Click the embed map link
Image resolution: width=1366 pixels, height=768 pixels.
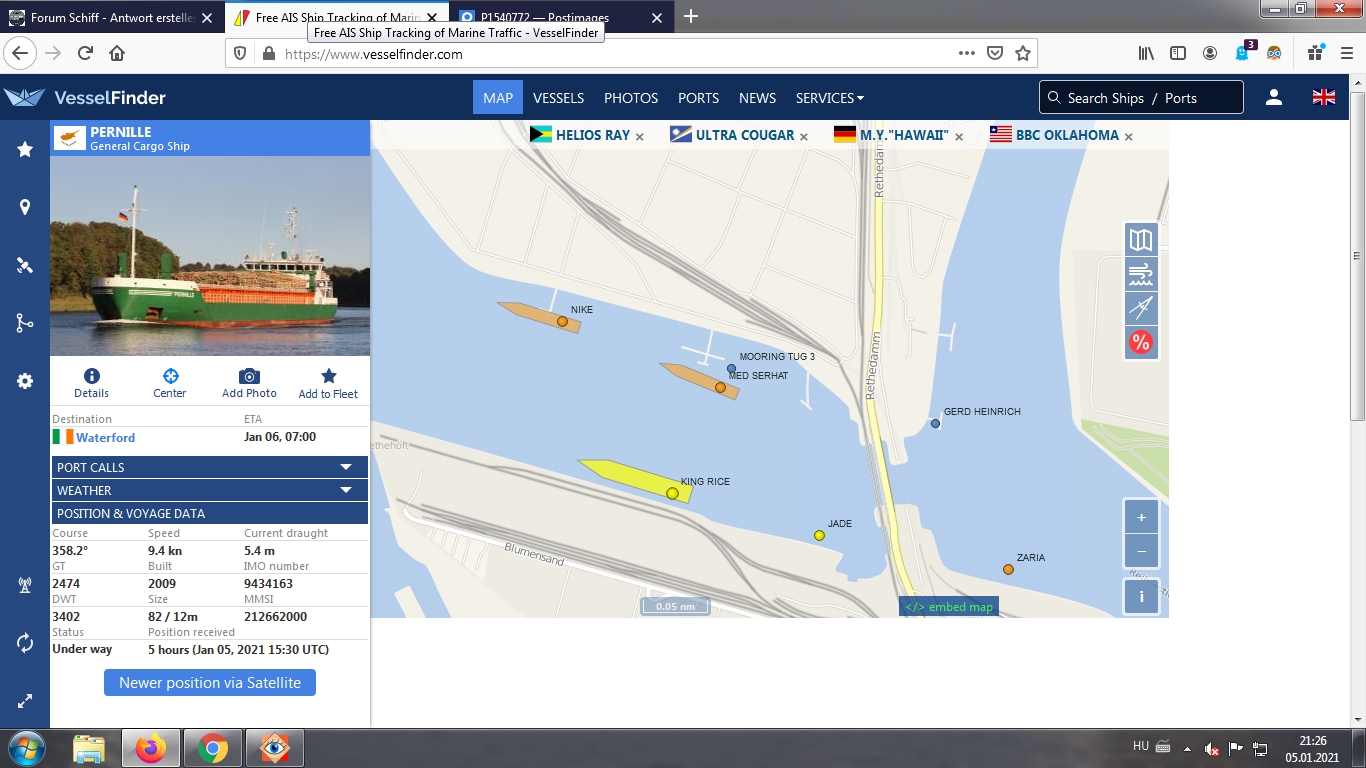pos(949,607)
